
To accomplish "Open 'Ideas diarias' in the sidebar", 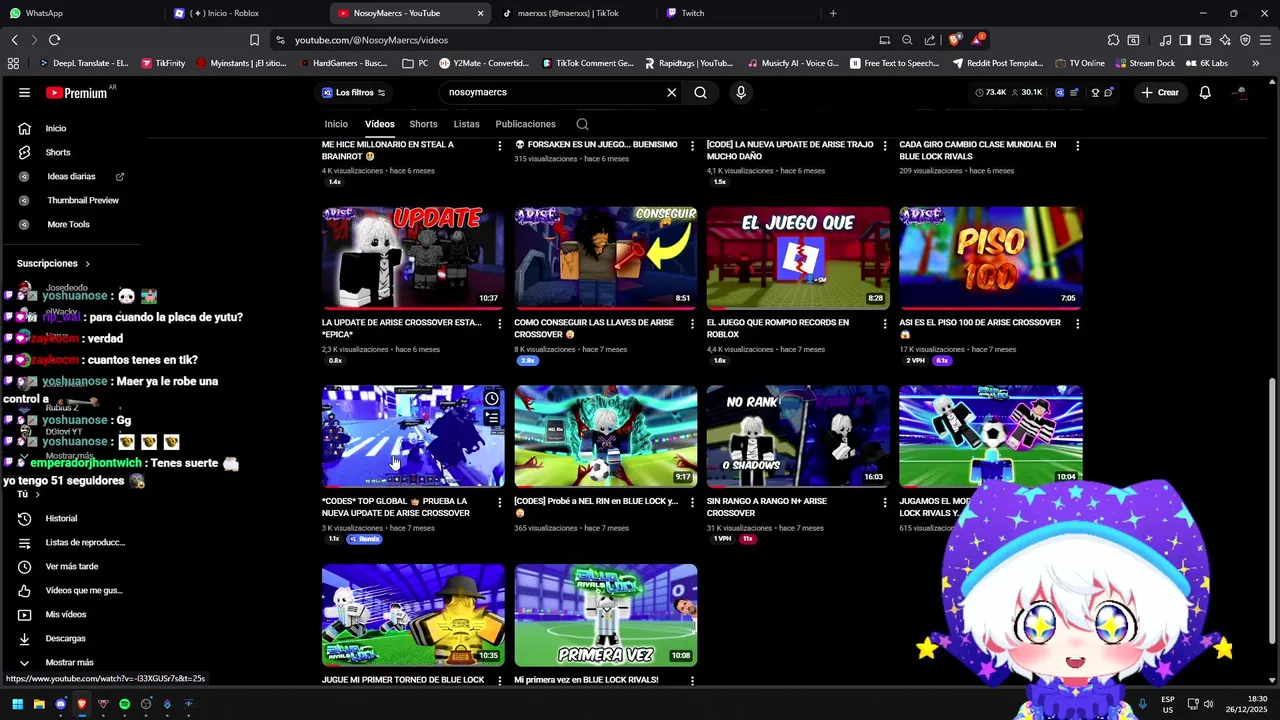I will tap(72, 176).
